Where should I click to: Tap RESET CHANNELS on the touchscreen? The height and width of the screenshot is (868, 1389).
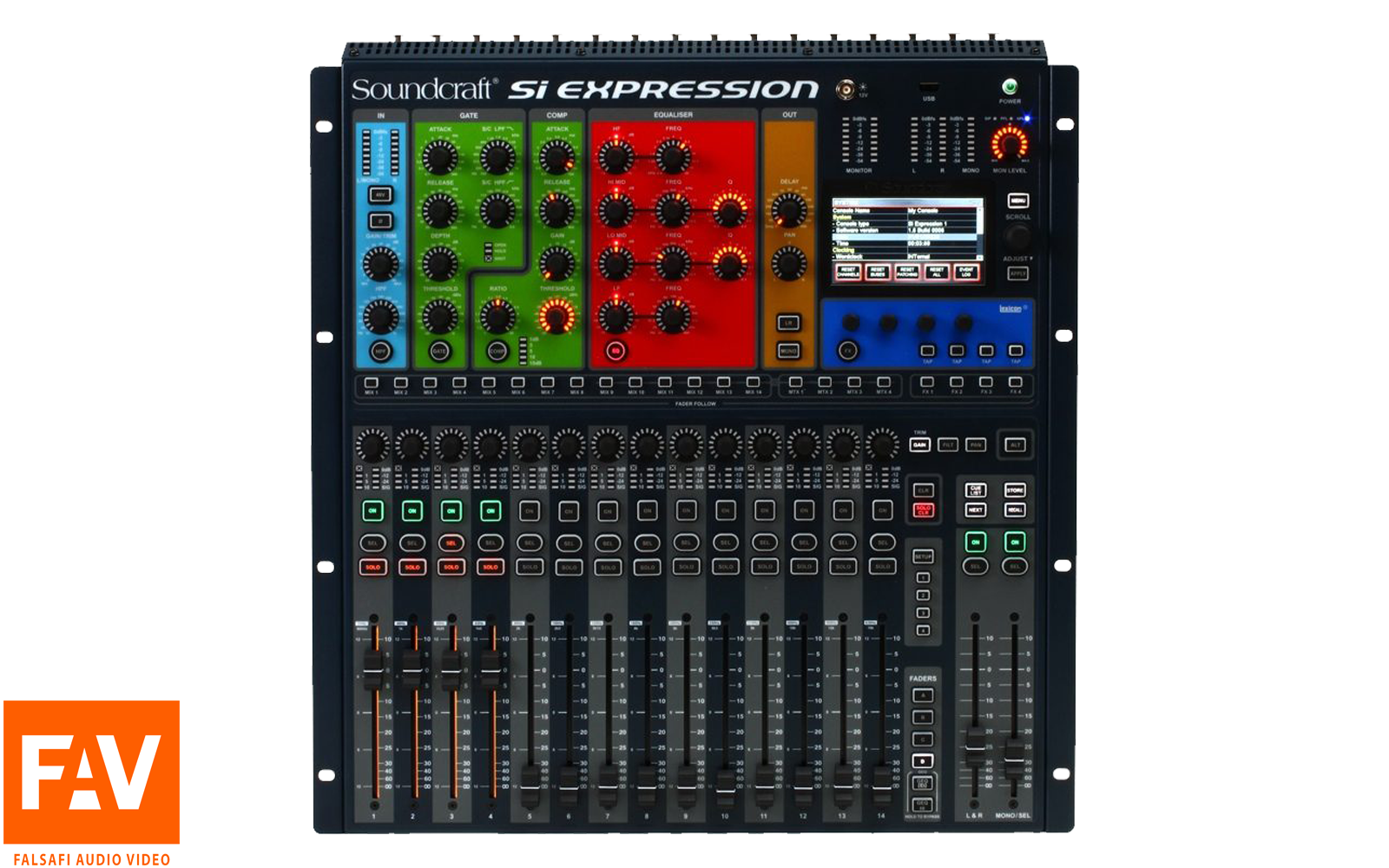click(848, 272)
